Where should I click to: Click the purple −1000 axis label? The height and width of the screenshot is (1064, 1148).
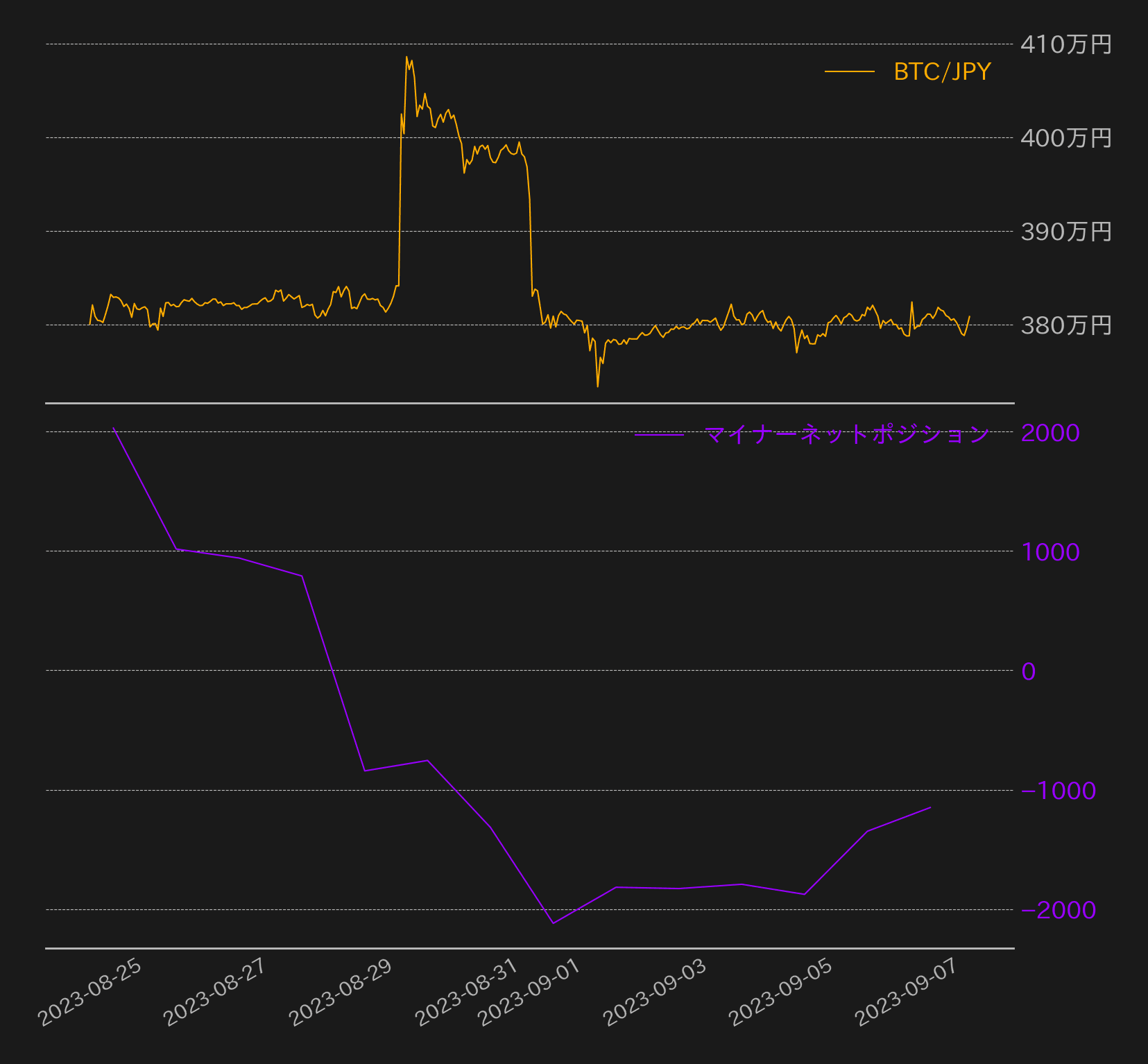tap(1059, 791)
